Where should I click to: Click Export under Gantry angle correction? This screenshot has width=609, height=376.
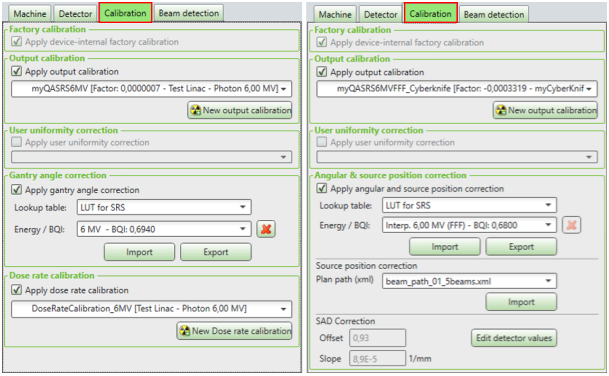pyautogui.click(x=216, y=252)
